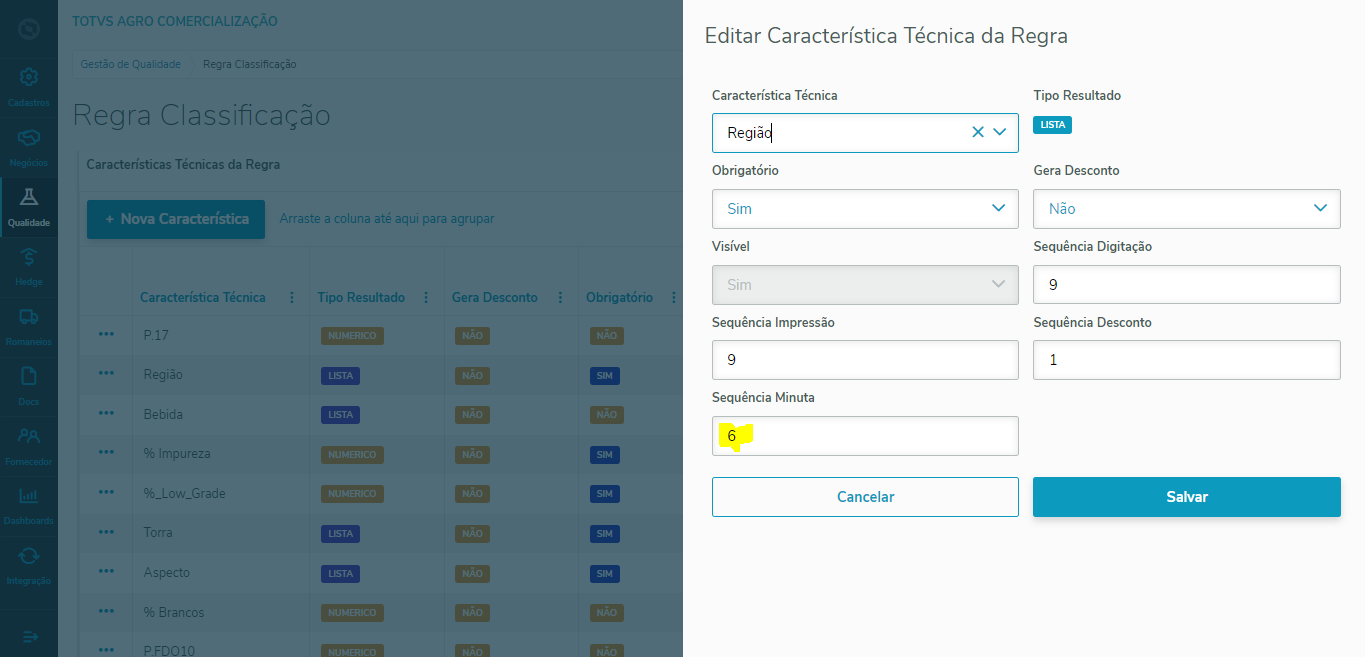This screenshot has width=1365, height=657.
Task: Click Gestão de Qualidade breadcrumb
Action: [x=130, y=64]
